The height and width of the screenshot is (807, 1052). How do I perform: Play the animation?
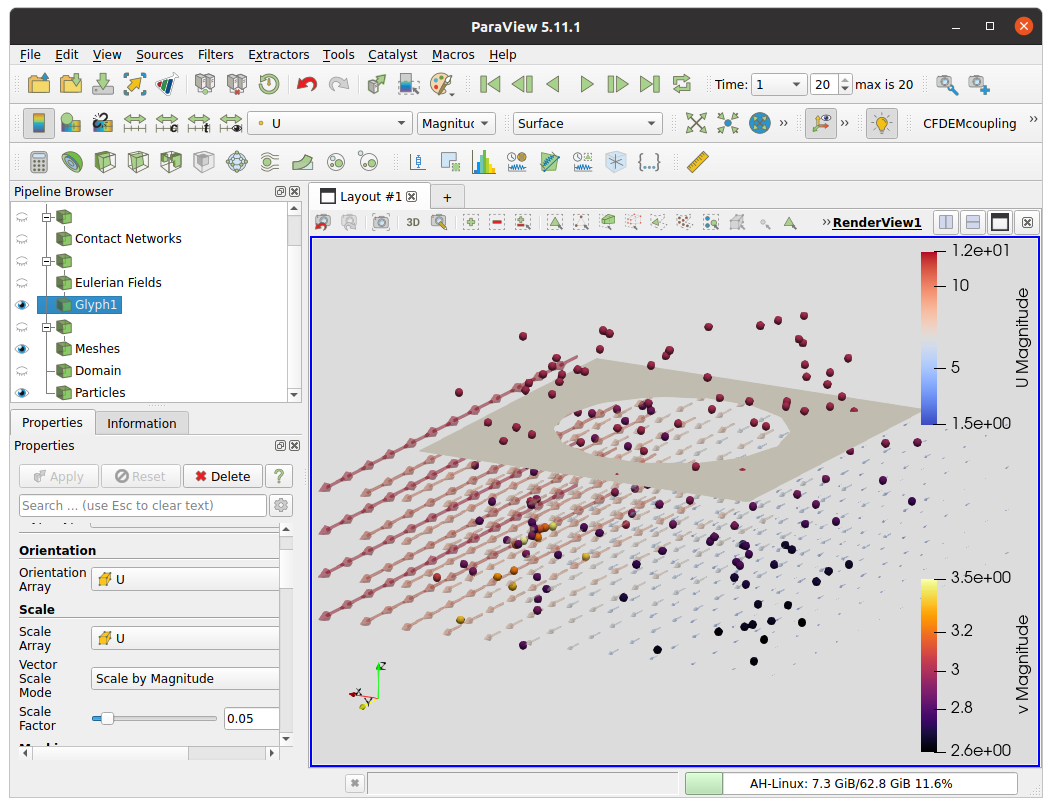point(586,84)
